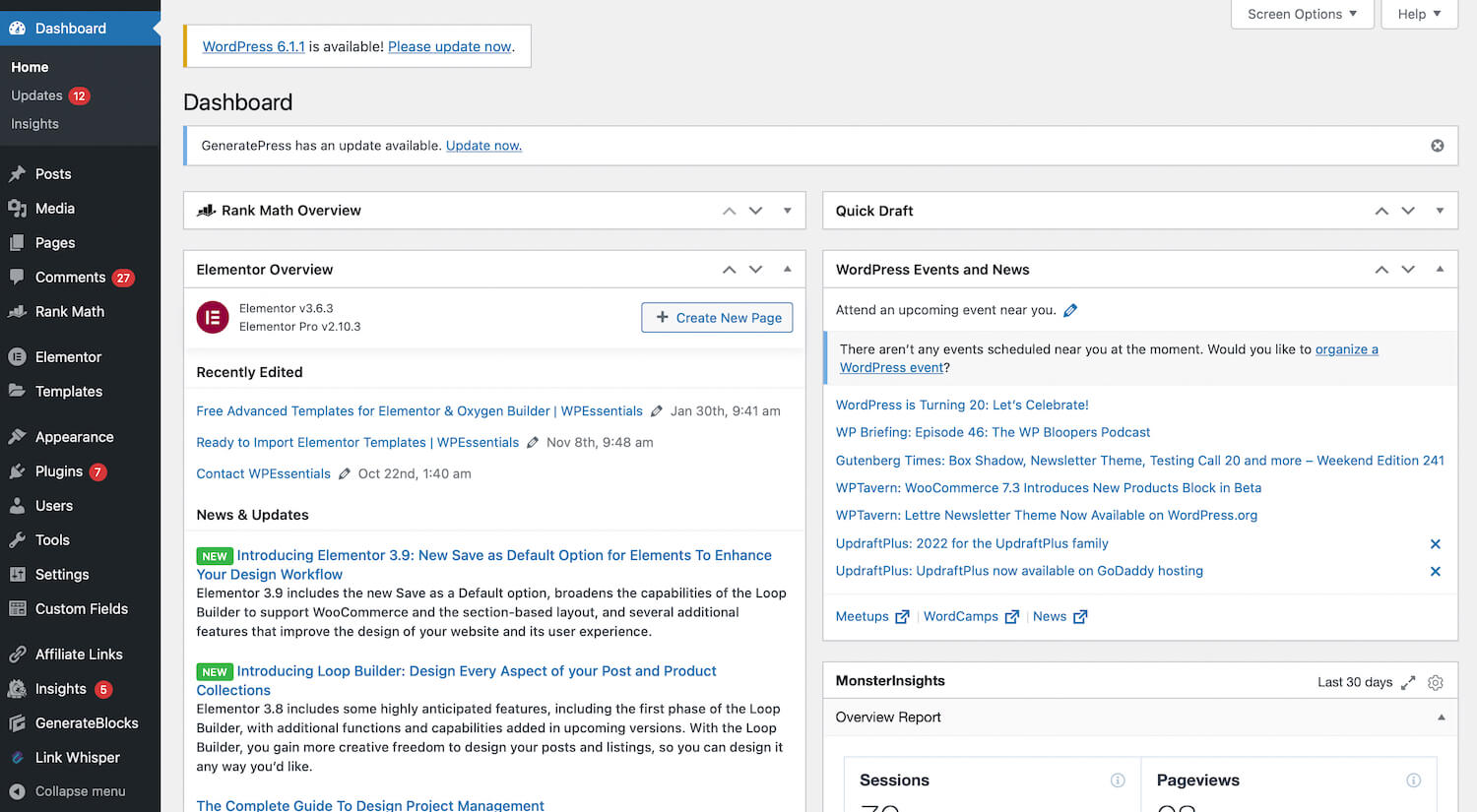The height and width of the screenshot is (812, 1477).
Task: Open WP Briefing Episode 46 link
Action: pos(993,432)
